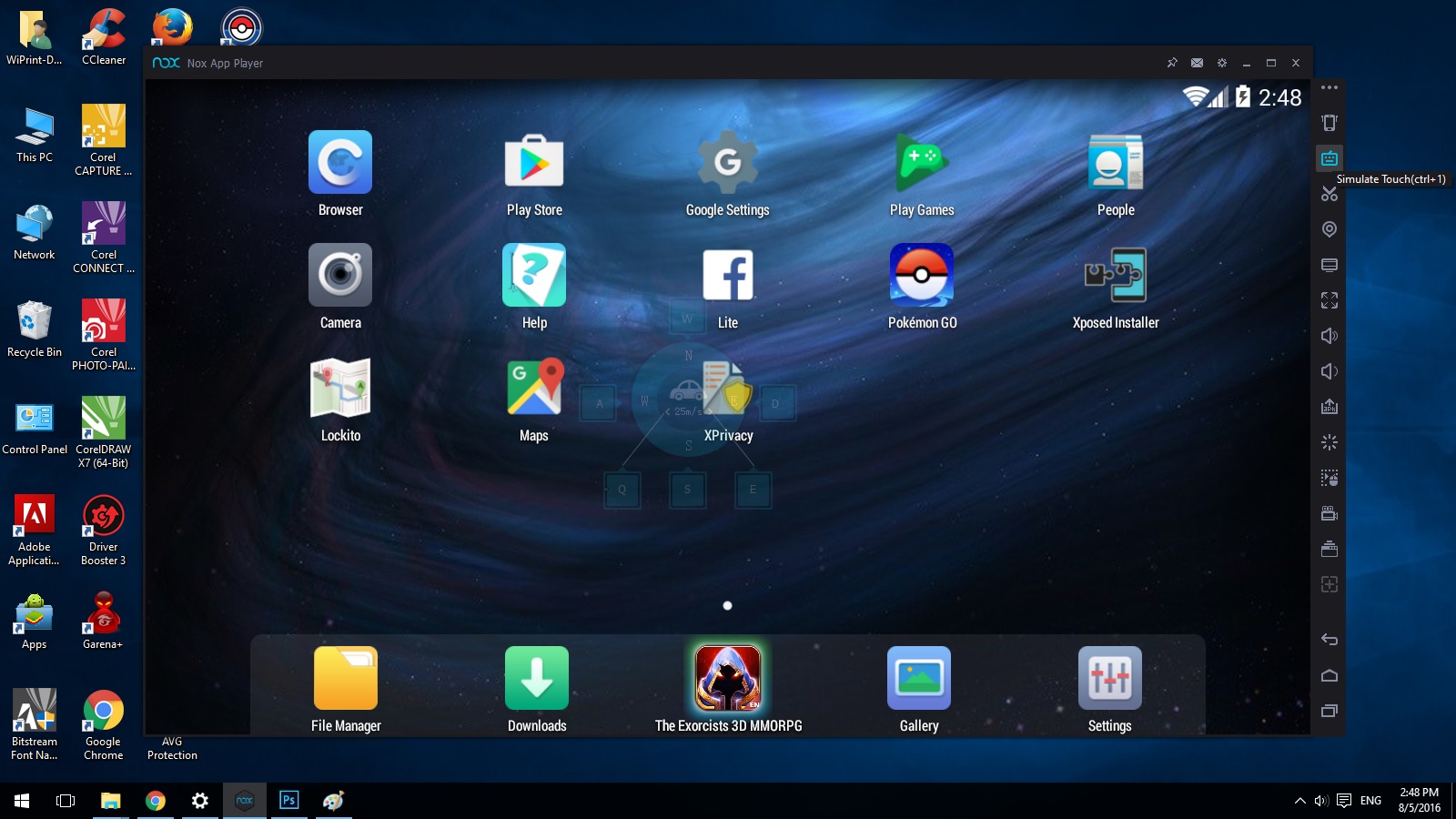Click the My Computer screen icon in sidebar

pyautogui.click(x=1330, y=265)
